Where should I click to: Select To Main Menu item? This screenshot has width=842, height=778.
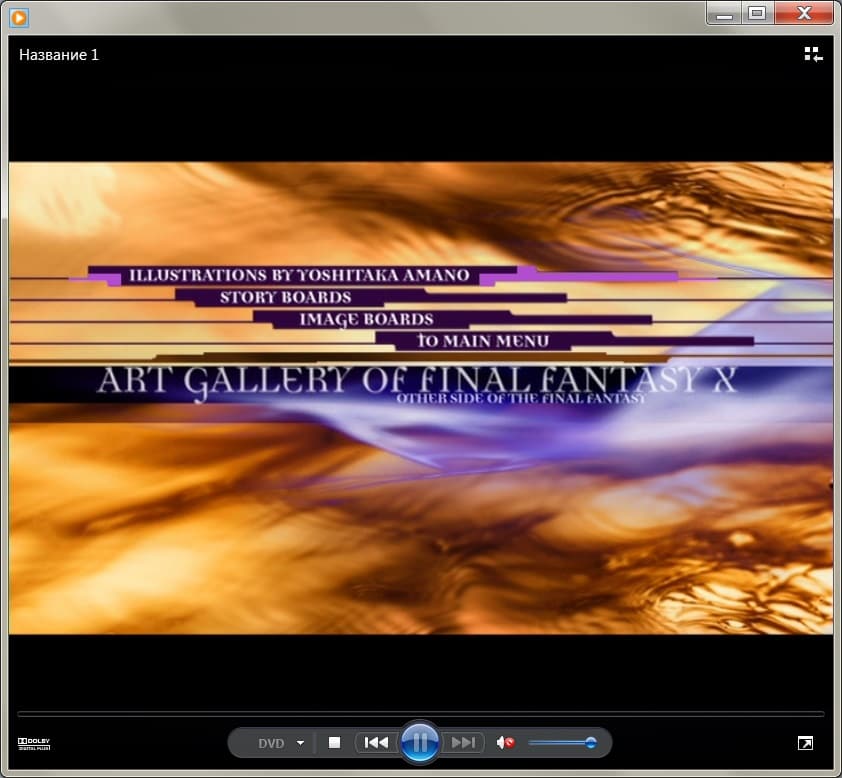click(x=483, y=341)
